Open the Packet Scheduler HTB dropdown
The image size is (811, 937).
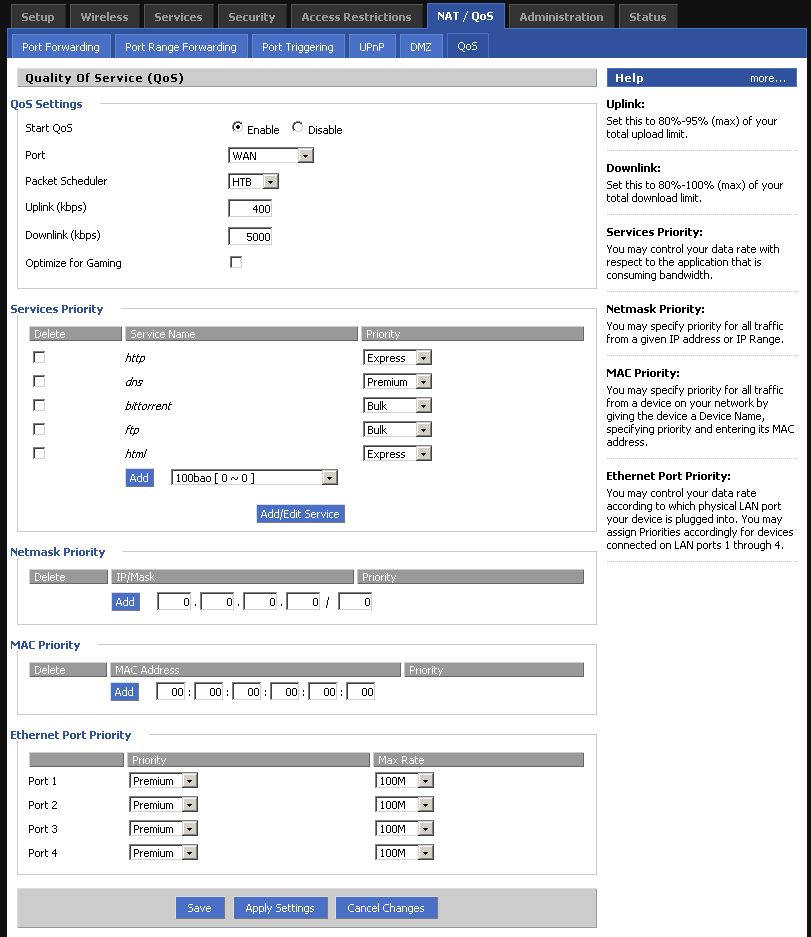253,182
